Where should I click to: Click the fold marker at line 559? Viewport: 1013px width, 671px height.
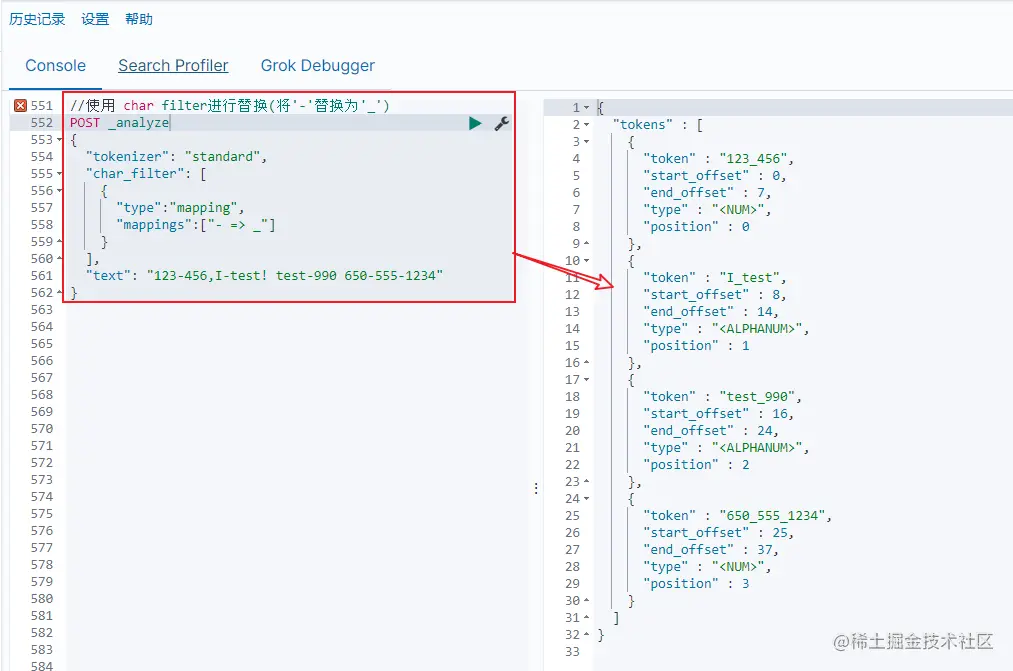(x=59, y=242)
